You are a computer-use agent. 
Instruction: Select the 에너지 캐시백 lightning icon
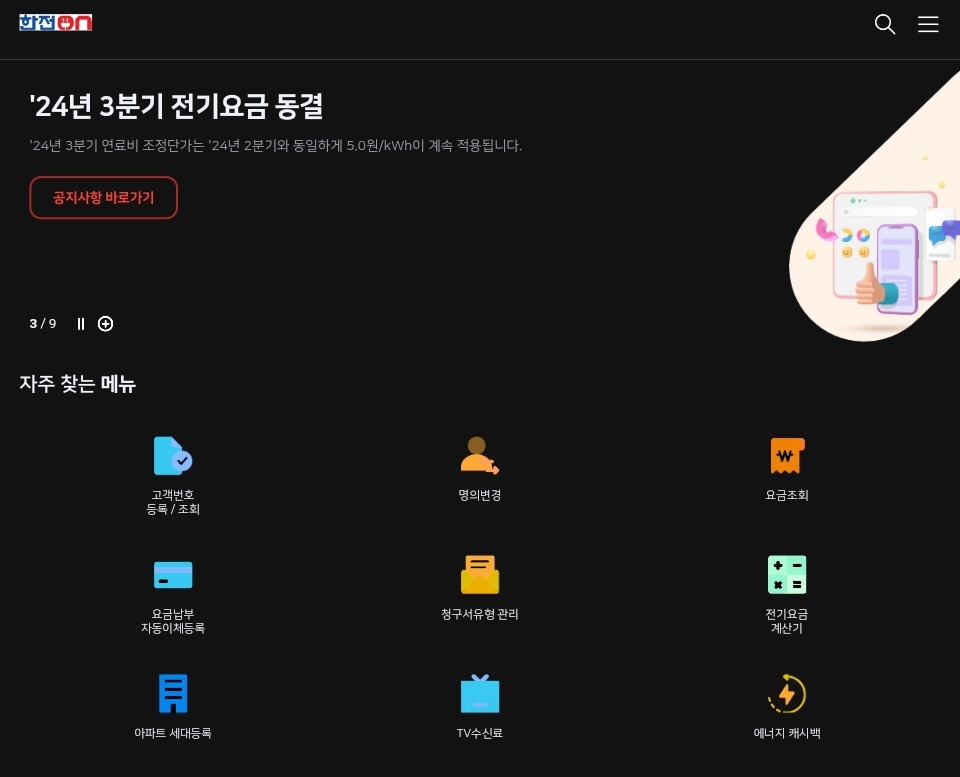pos(787,693)
